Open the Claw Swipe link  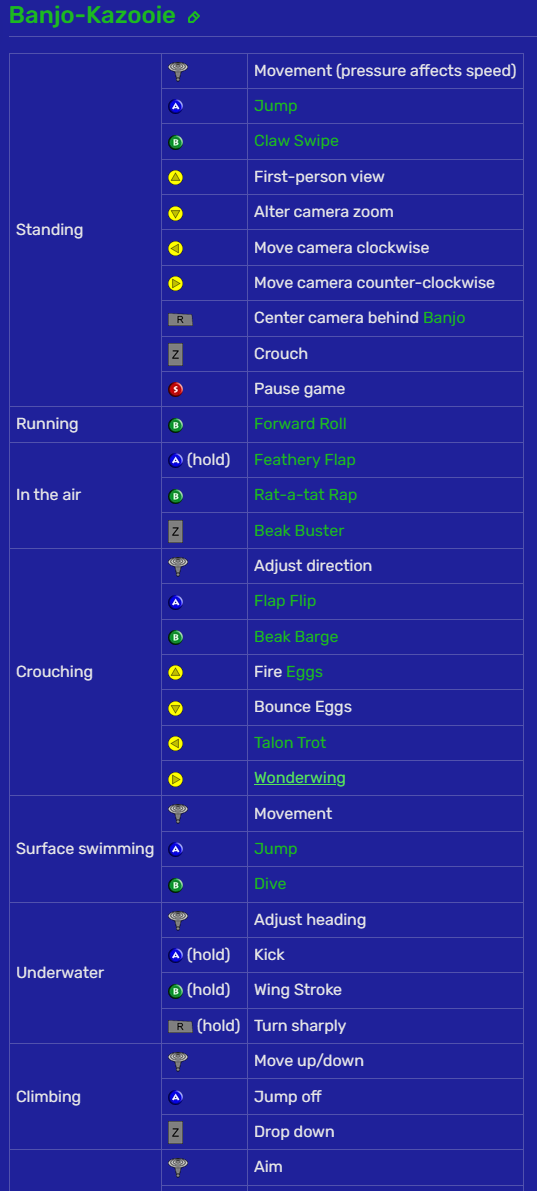click(x=296, y=141)
